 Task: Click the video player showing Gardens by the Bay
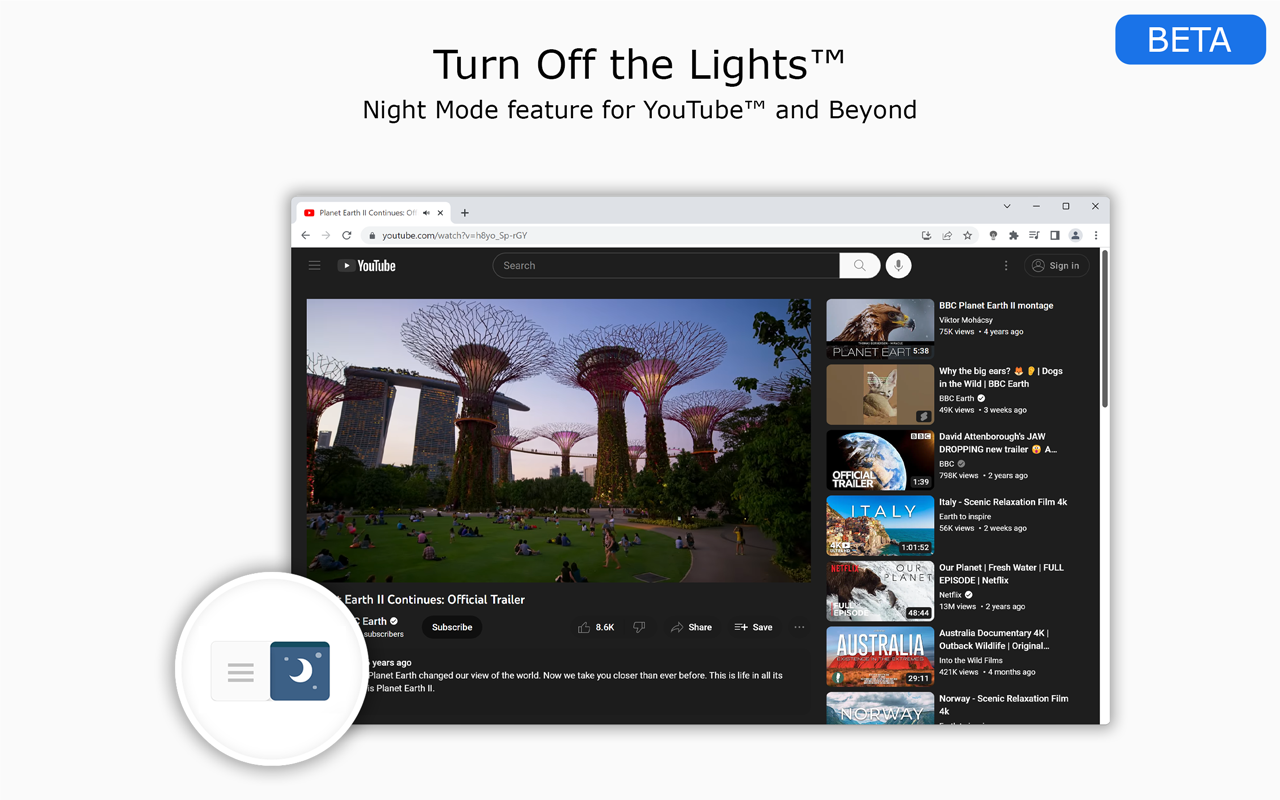coord(559,440)
